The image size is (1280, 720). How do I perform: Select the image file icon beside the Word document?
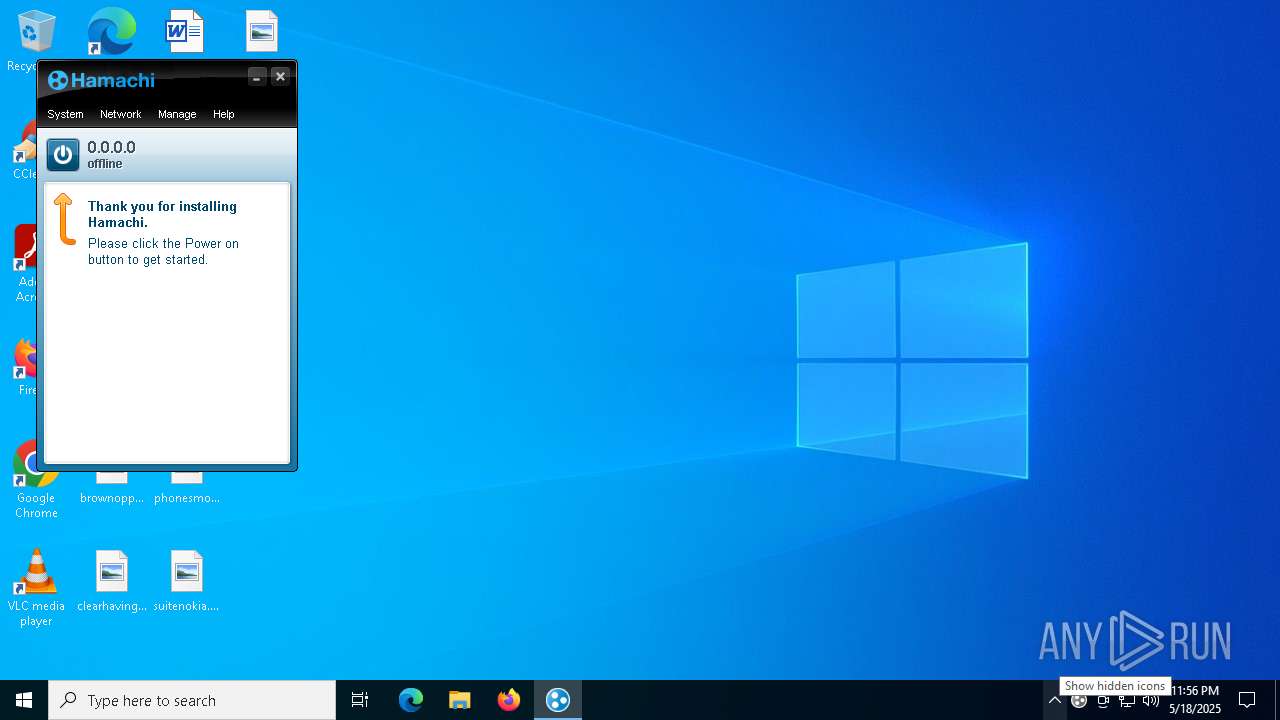point(261,32)
